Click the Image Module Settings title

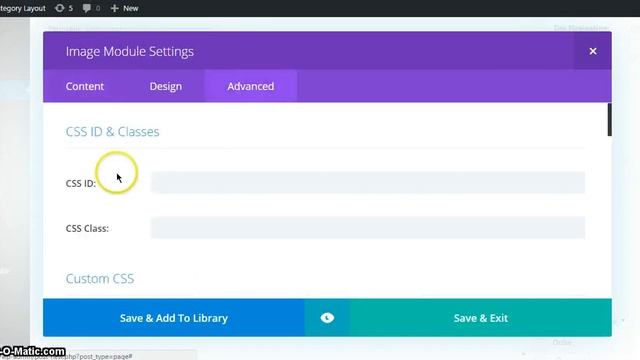click(x=129, y=51)
